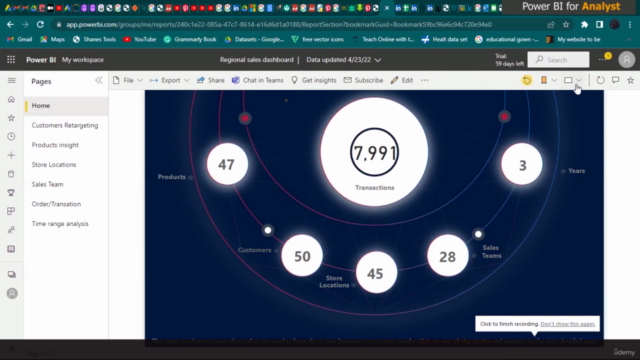
Task: Open YouTube bookmark
Action: click(x=140, y=40)
